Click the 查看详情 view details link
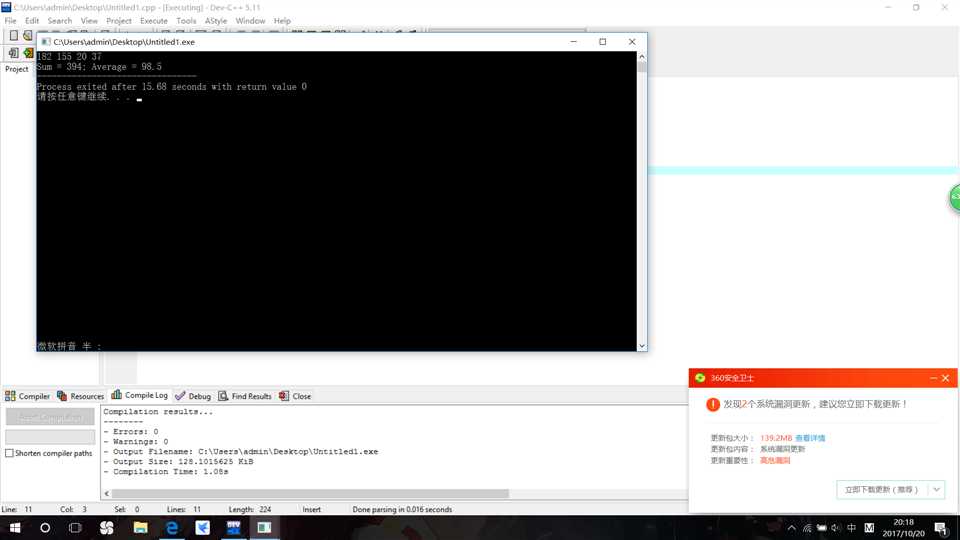 click(809, 438)
